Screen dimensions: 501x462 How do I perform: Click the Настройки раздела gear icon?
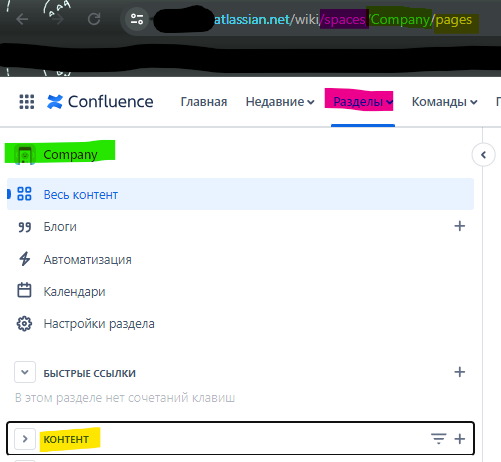click(24, 324)
